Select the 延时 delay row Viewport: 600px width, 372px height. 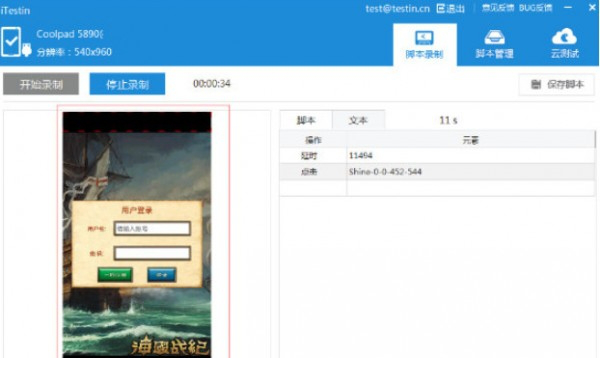pos(437,155)
